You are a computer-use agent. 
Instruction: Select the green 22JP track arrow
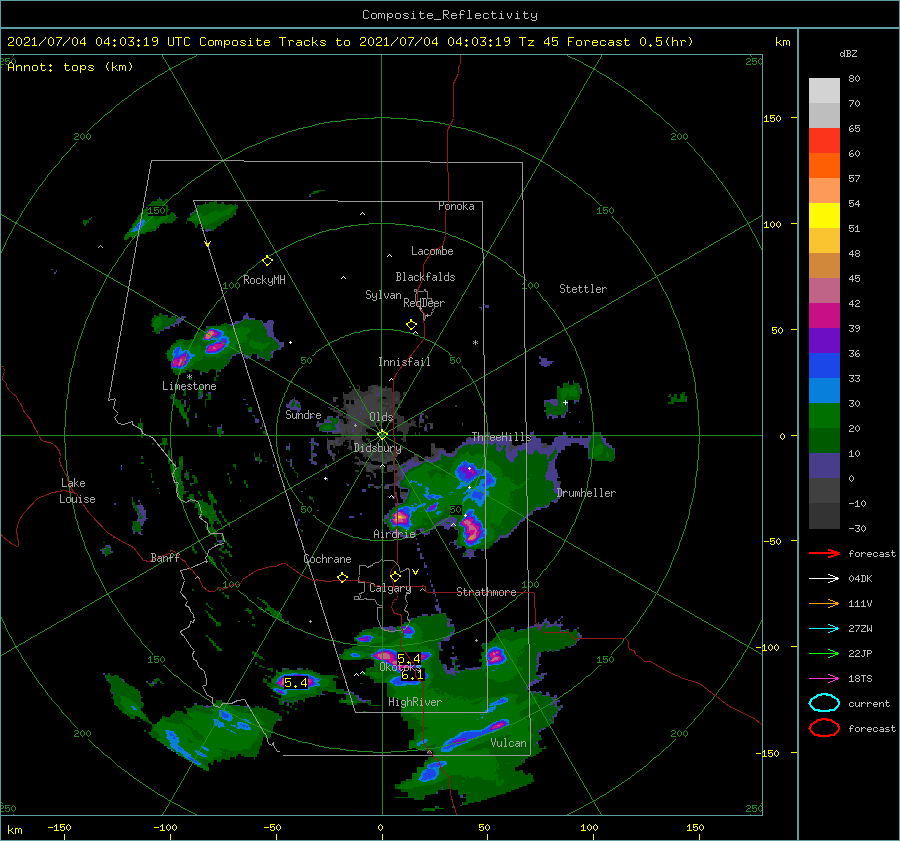[824, 653]
